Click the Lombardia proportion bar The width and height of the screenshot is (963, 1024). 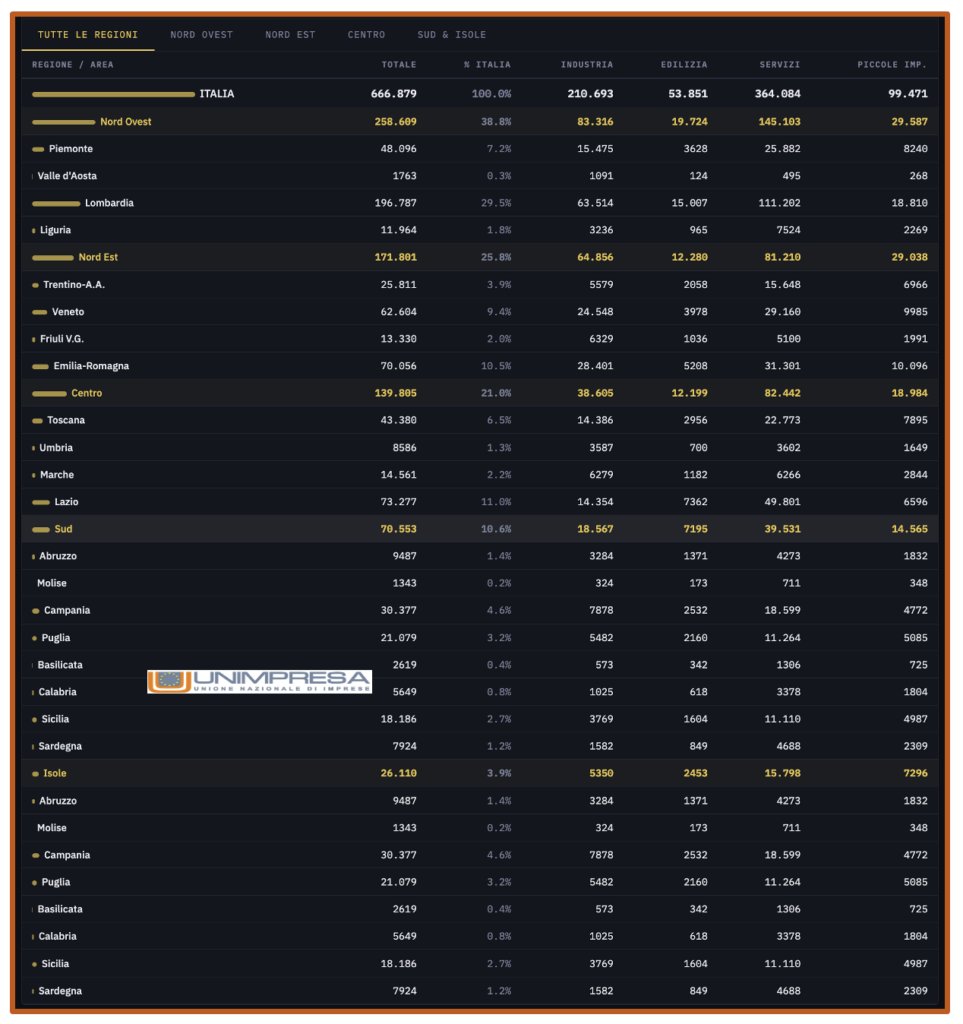pyautogui.click(x=56, y=203)
